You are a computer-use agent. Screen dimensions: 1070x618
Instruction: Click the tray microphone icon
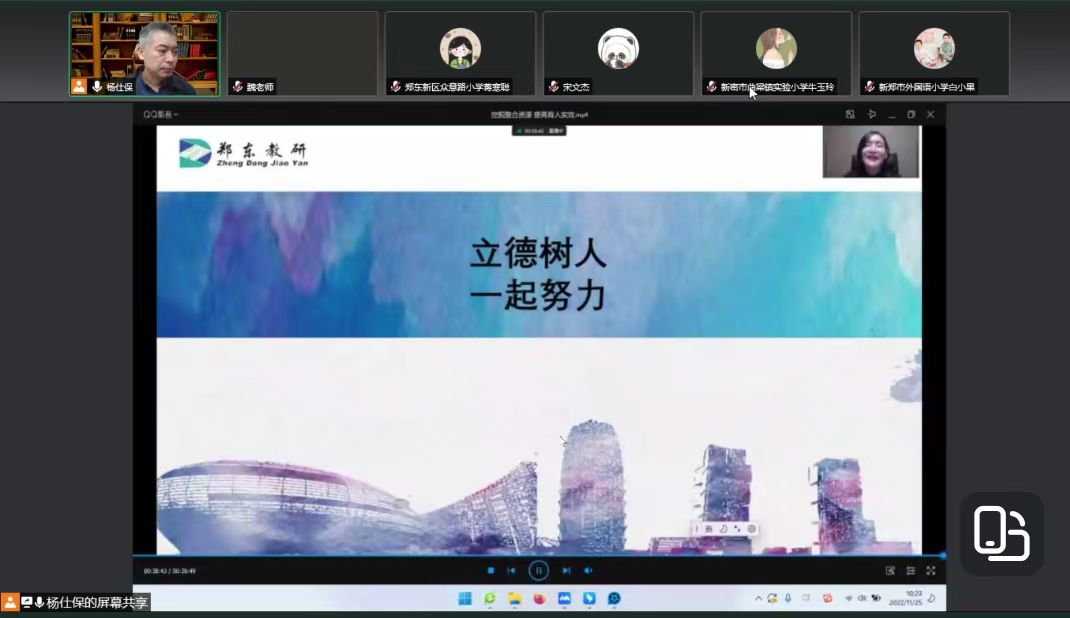click(x=788, y=598)
